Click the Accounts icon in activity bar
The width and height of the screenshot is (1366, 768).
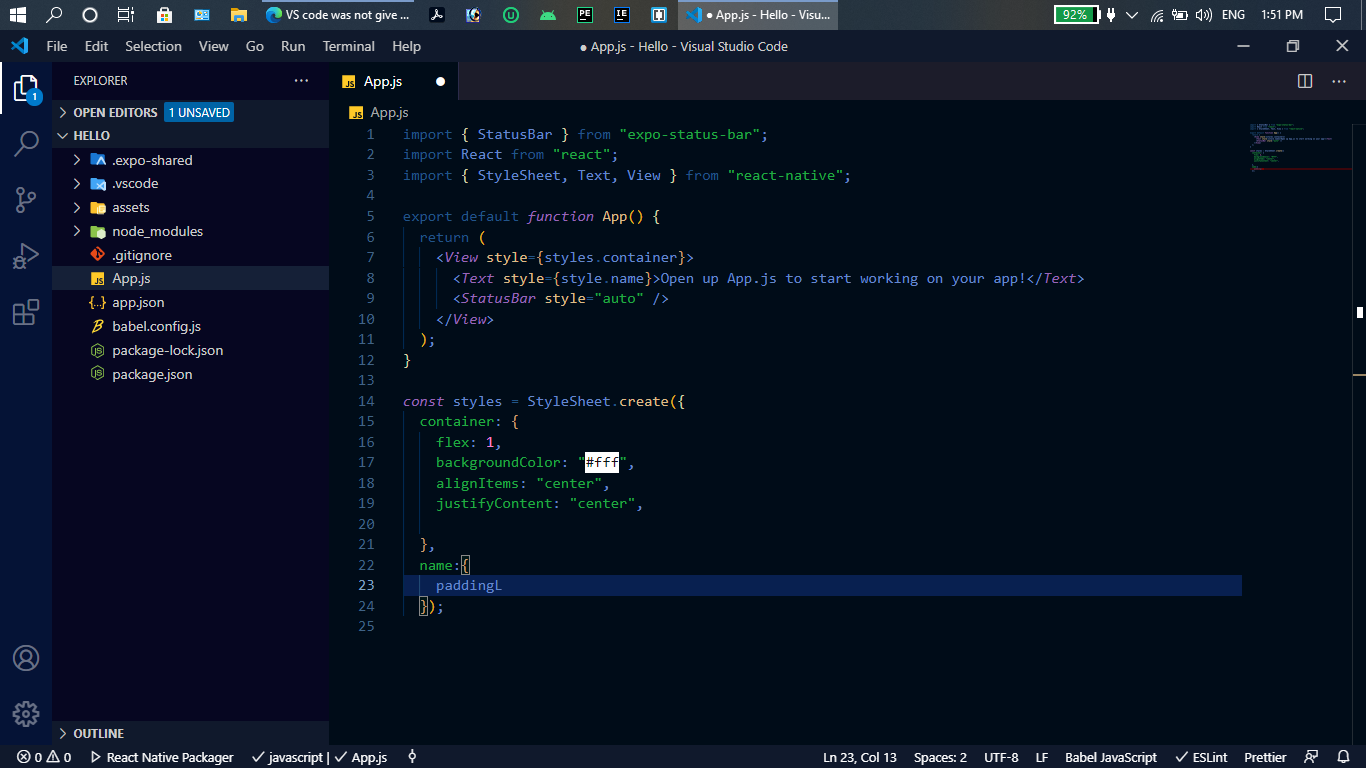pyautogui.click(x=25, y=658)
